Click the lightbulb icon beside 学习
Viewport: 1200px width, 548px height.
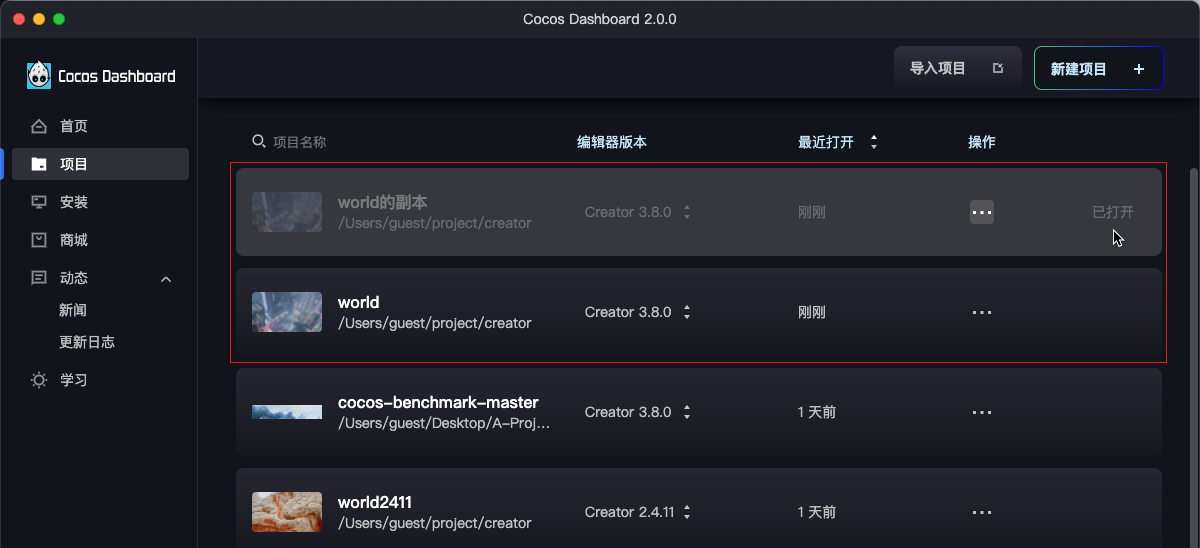[x=39, y=380]
